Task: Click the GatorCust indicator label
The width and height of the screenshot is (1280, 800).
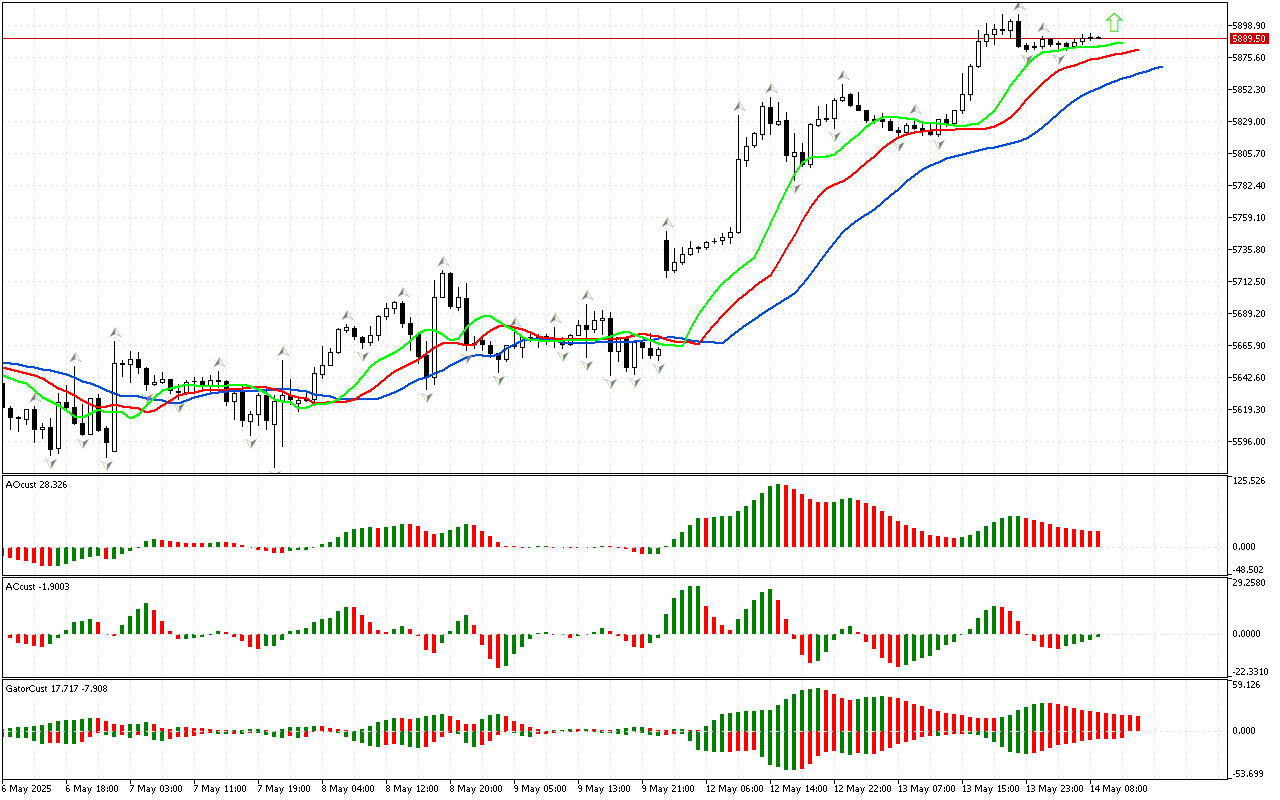Action: 56,689
